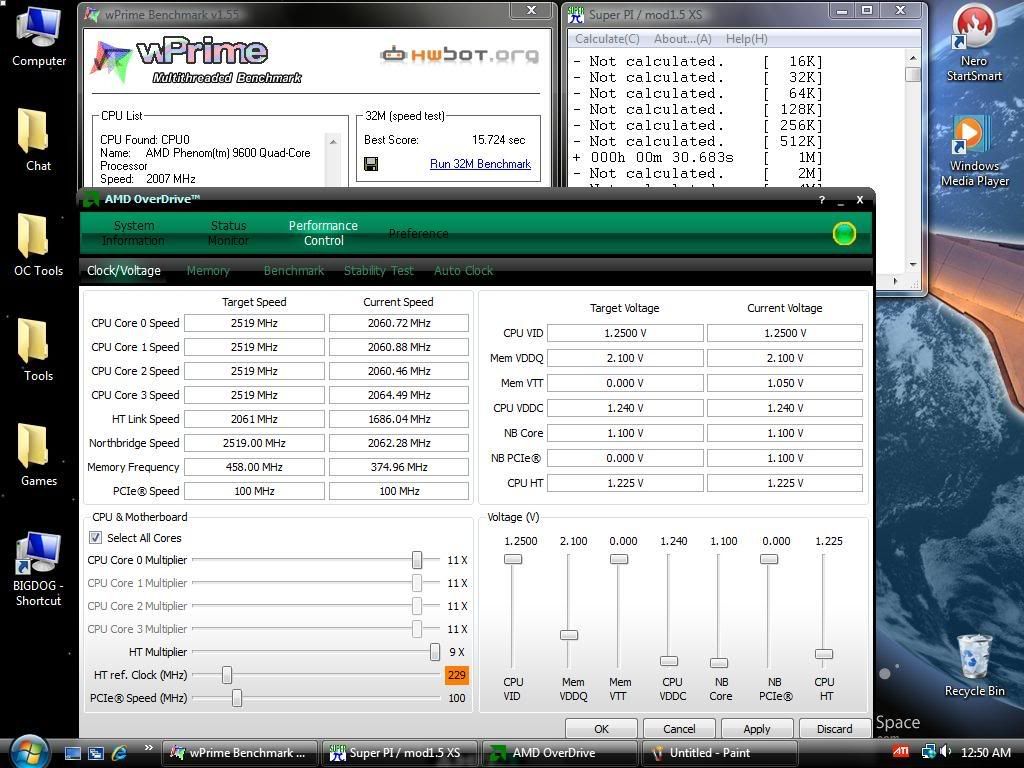Toggle the Select All Cores checkbox
The image size is (1024, 768).
[x=95, y=537]
